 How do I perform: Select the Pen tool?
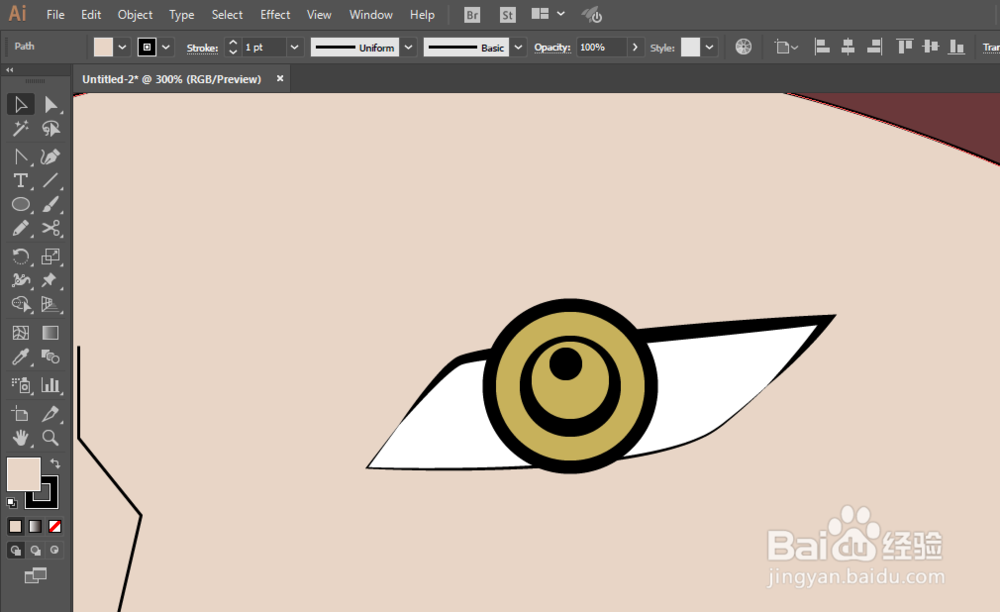[20, 157]
